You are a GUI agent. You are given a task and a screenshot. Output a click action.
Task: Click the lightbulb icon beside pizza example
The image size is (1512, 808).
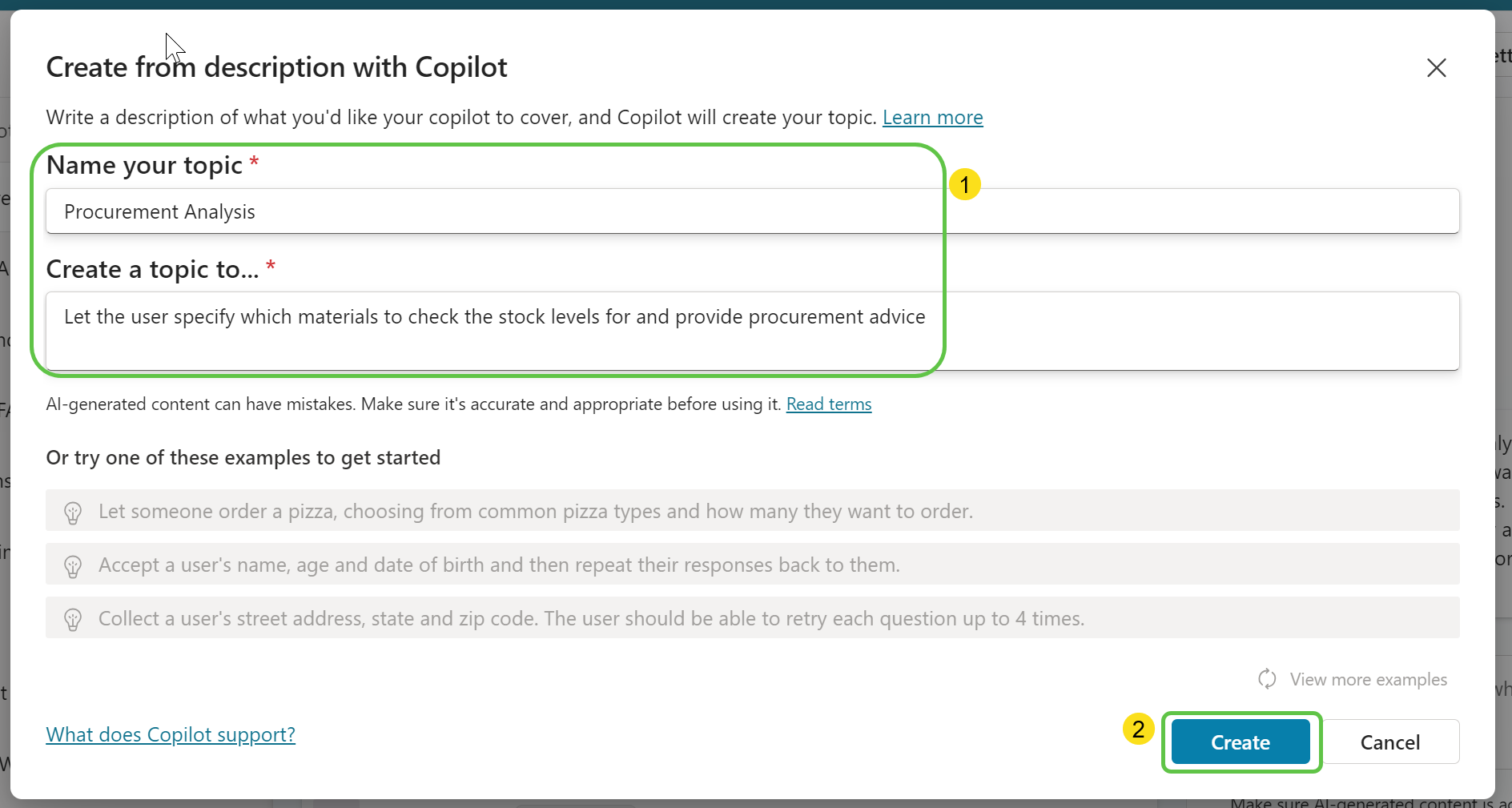(73, 513)
